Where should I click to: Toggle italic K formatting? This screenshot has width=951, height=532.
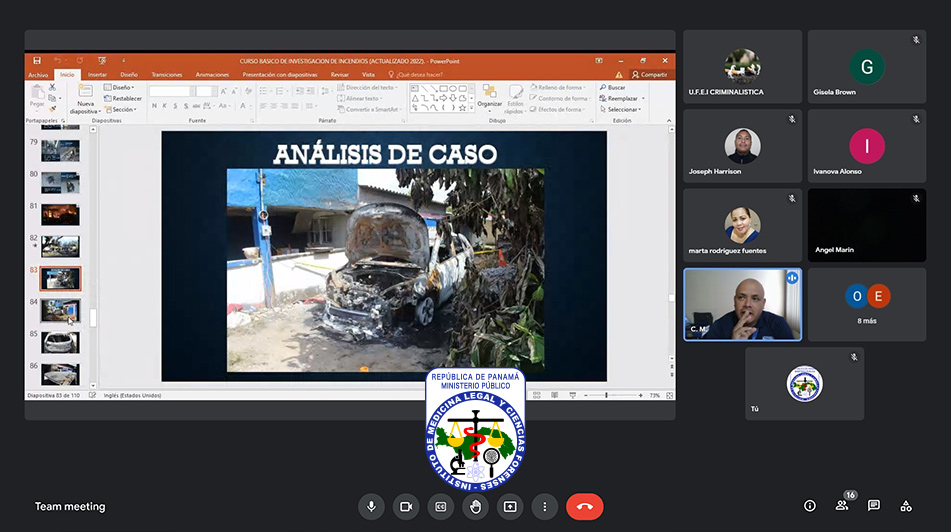click(164, 106)
